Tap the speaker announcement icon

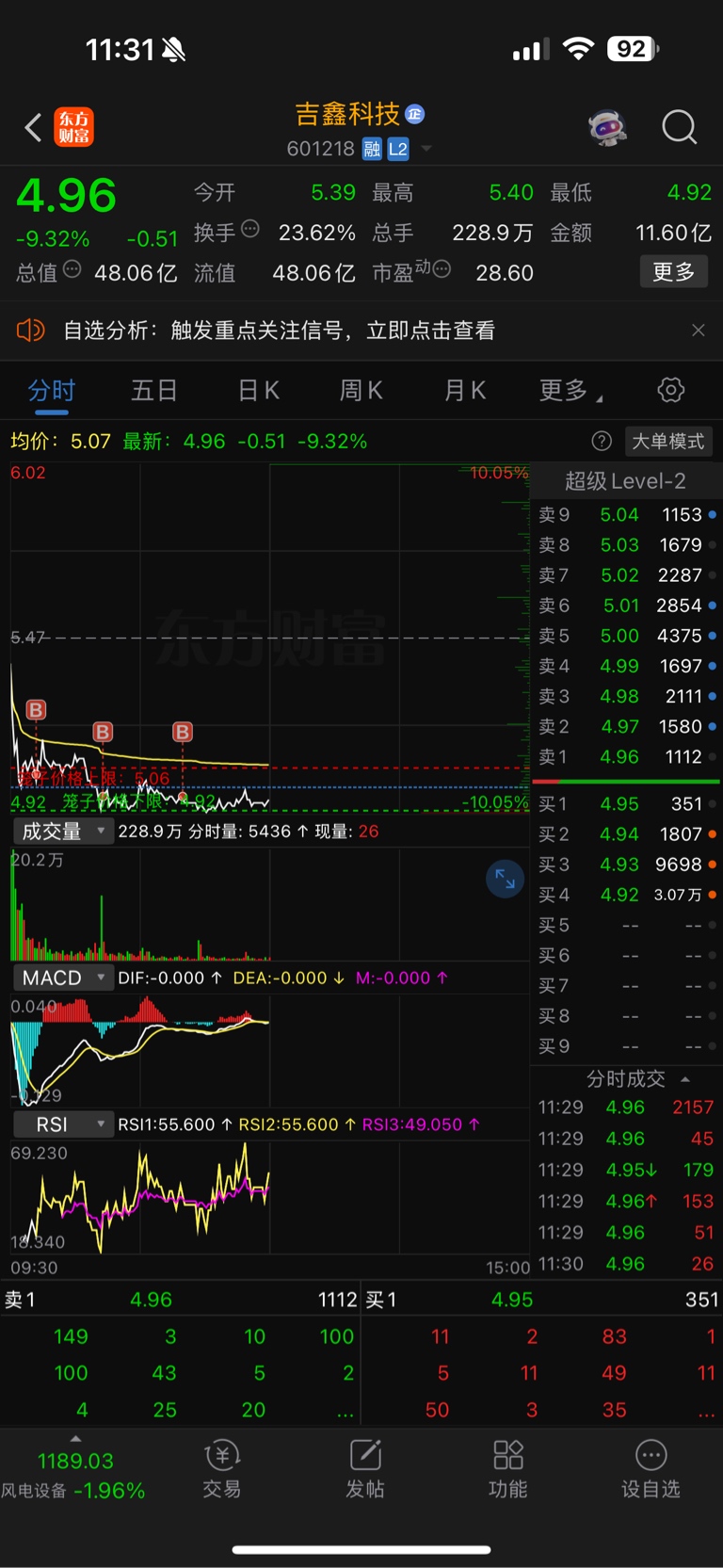[31, 331]
